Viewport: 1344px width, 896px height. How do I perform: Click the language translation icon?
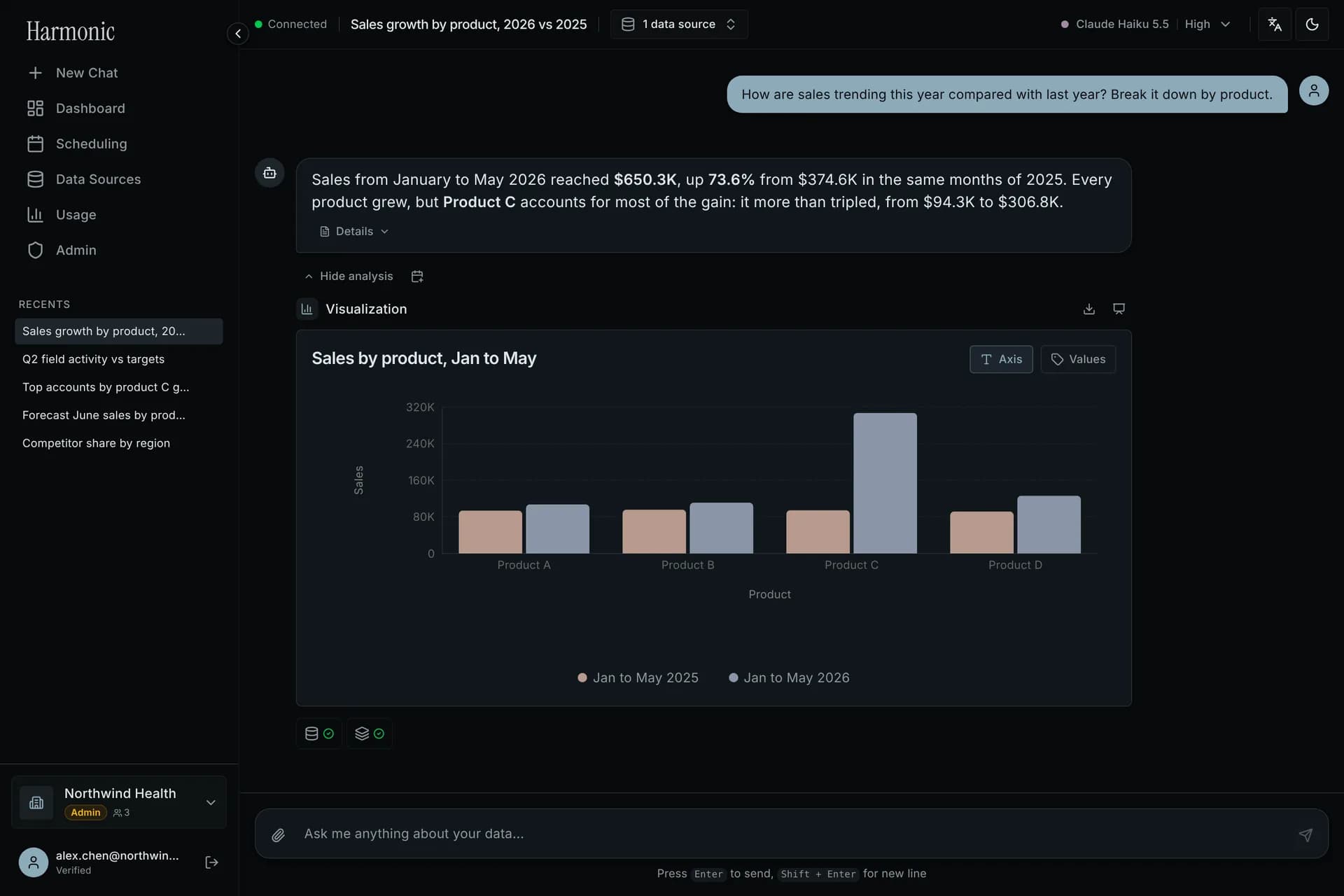click(x=1275, y=24)
